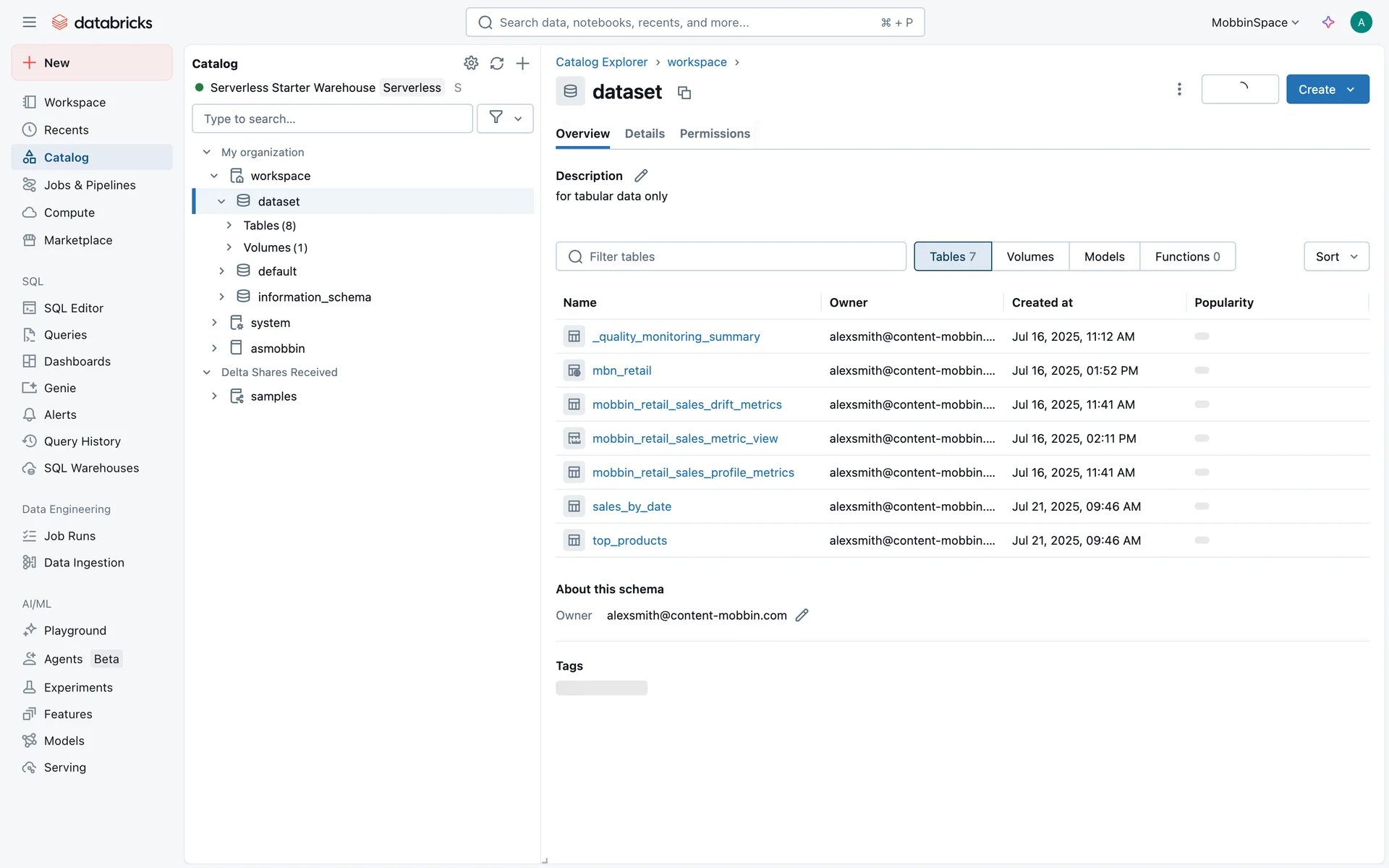Open the mbn_retail table link
1389x868 pixels.
tap(621, 370)
